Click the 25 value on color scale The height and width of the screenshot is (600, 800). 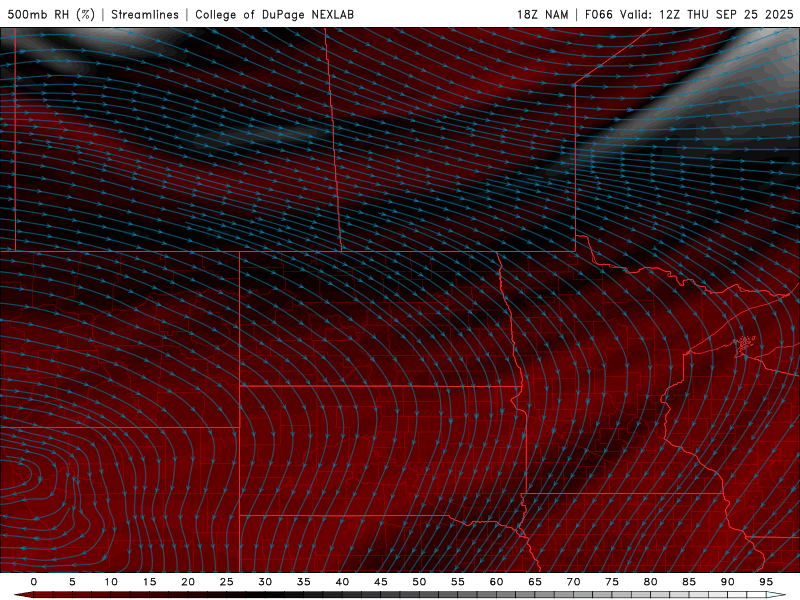(x=227, y=582)
